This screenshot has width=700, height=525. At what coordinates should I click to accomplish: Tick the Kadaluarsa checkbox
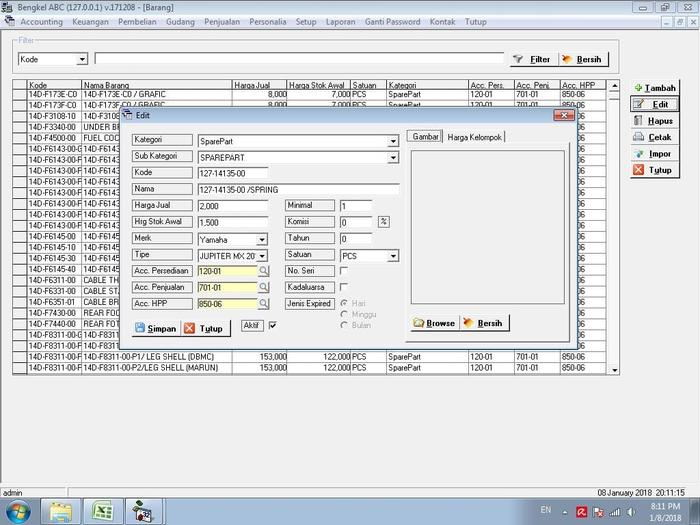(345, 287)
